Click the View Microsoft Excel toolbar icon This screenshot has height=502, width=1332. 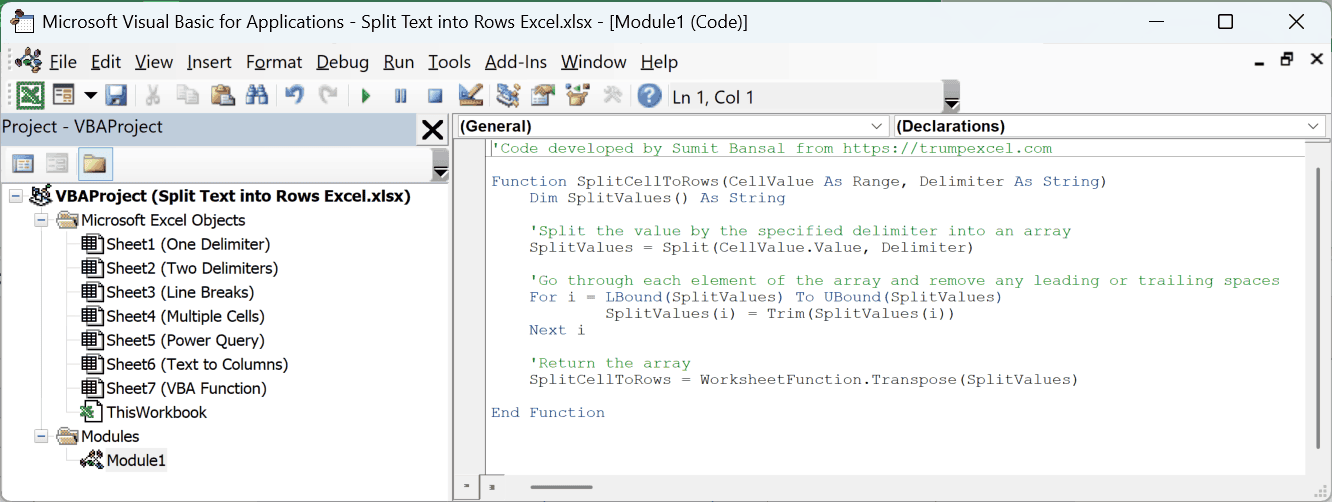[30, 96]
